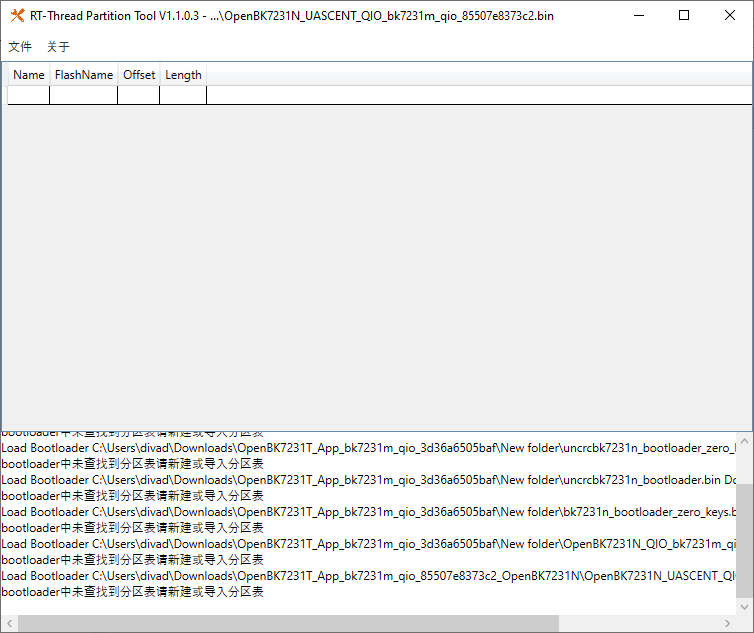
Task: Click the log scroll-down arrow
Action: [744, 607]
